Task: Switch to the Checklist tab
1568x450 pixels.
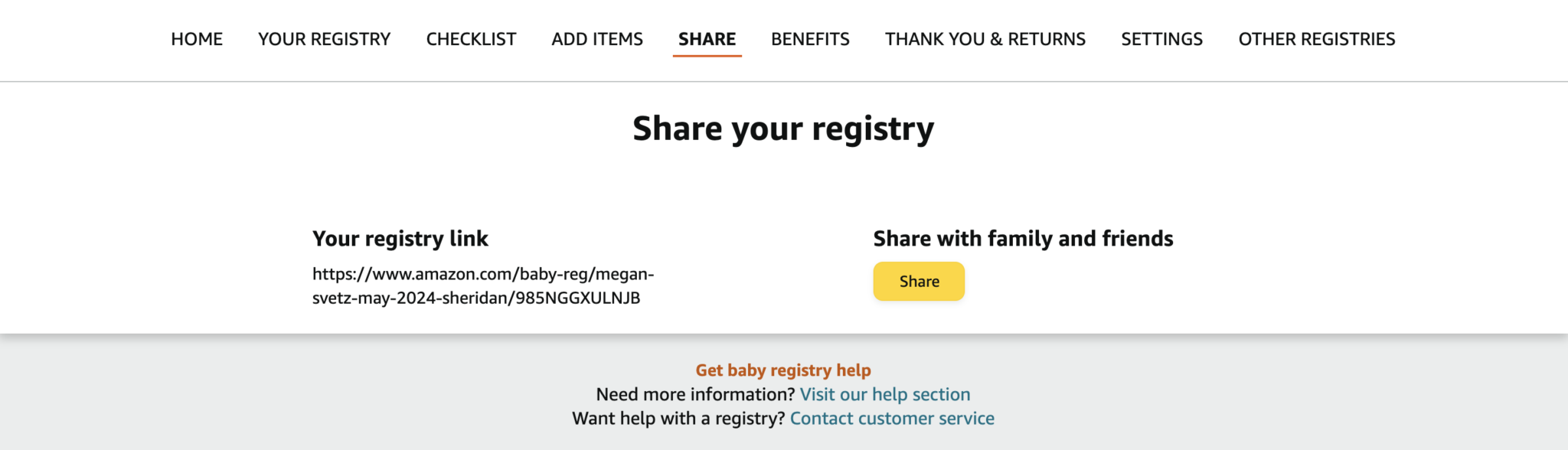Action: (x=471, y=39)
